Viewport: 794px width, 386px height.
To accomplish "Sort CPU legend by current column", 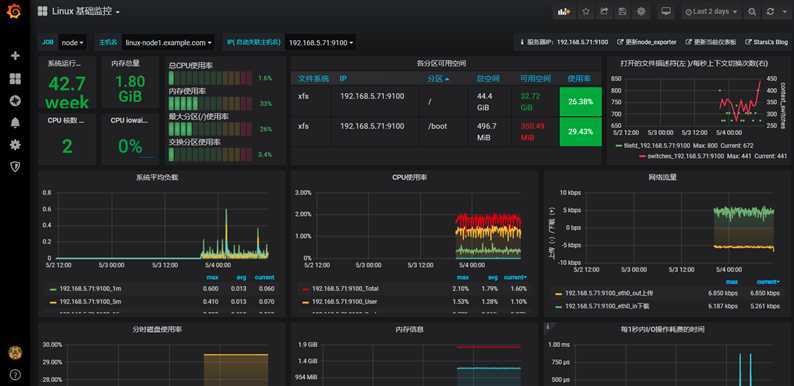I will pos(515,277).
